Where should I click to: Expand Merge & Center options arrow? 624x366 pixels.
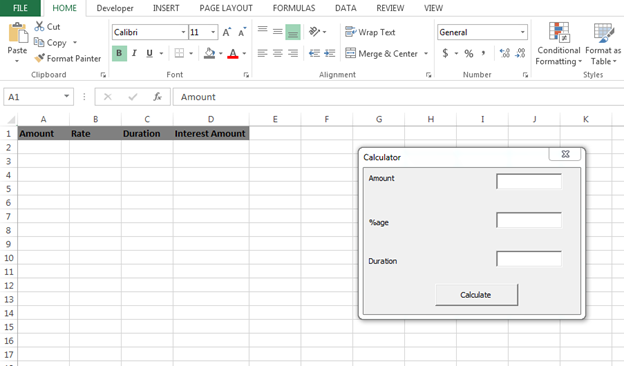pos(426,53)
